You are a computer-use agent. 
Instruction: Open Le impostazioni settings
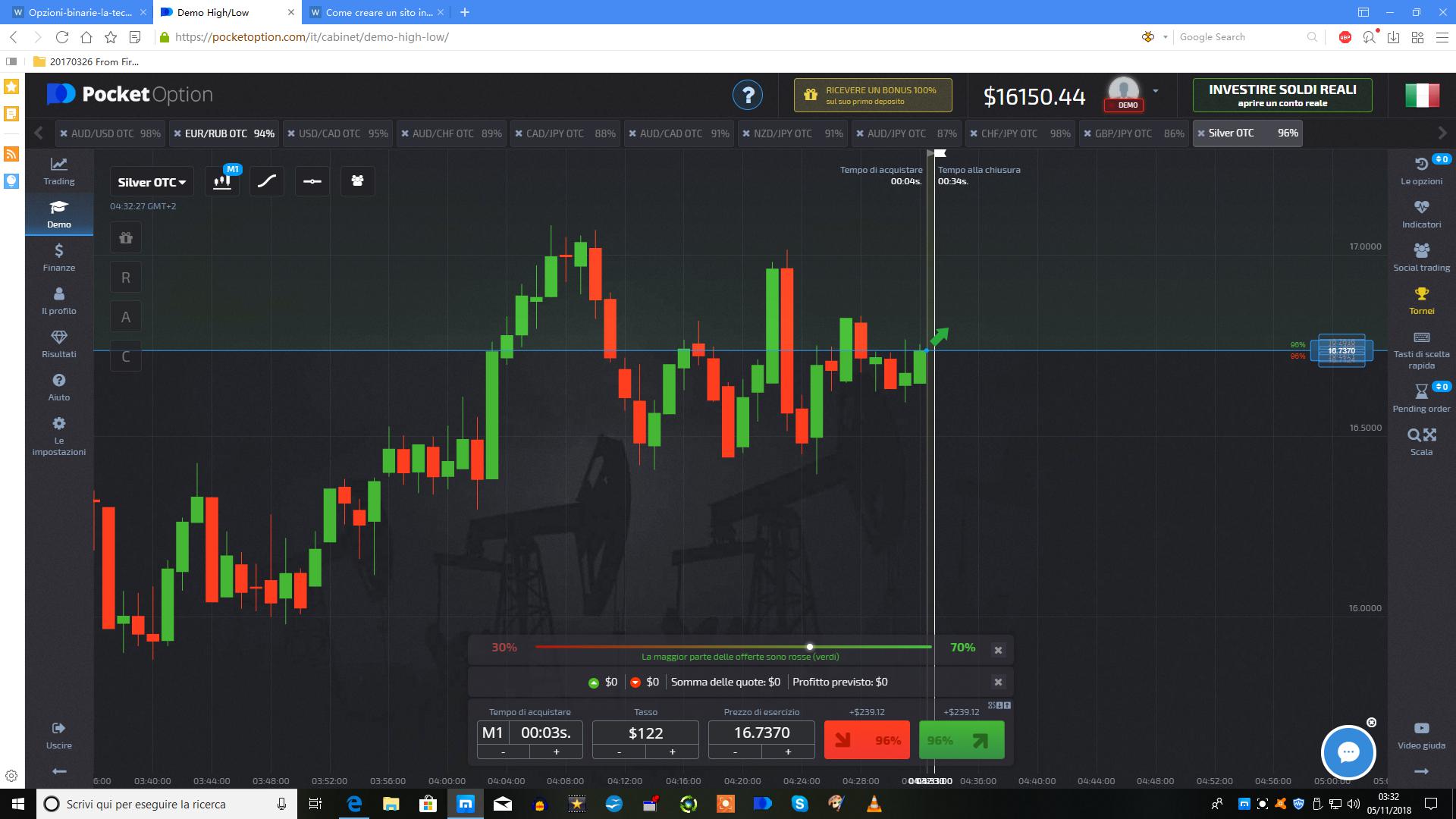[59, 436]
